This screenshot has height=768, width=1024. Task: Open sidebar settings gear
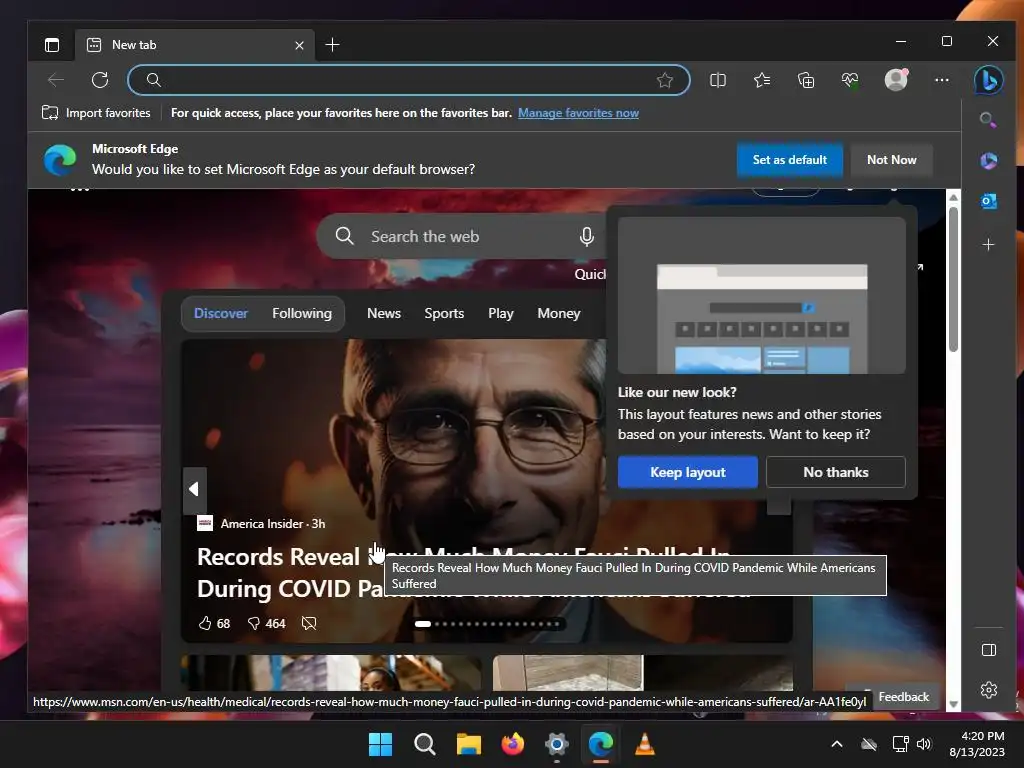989,690
